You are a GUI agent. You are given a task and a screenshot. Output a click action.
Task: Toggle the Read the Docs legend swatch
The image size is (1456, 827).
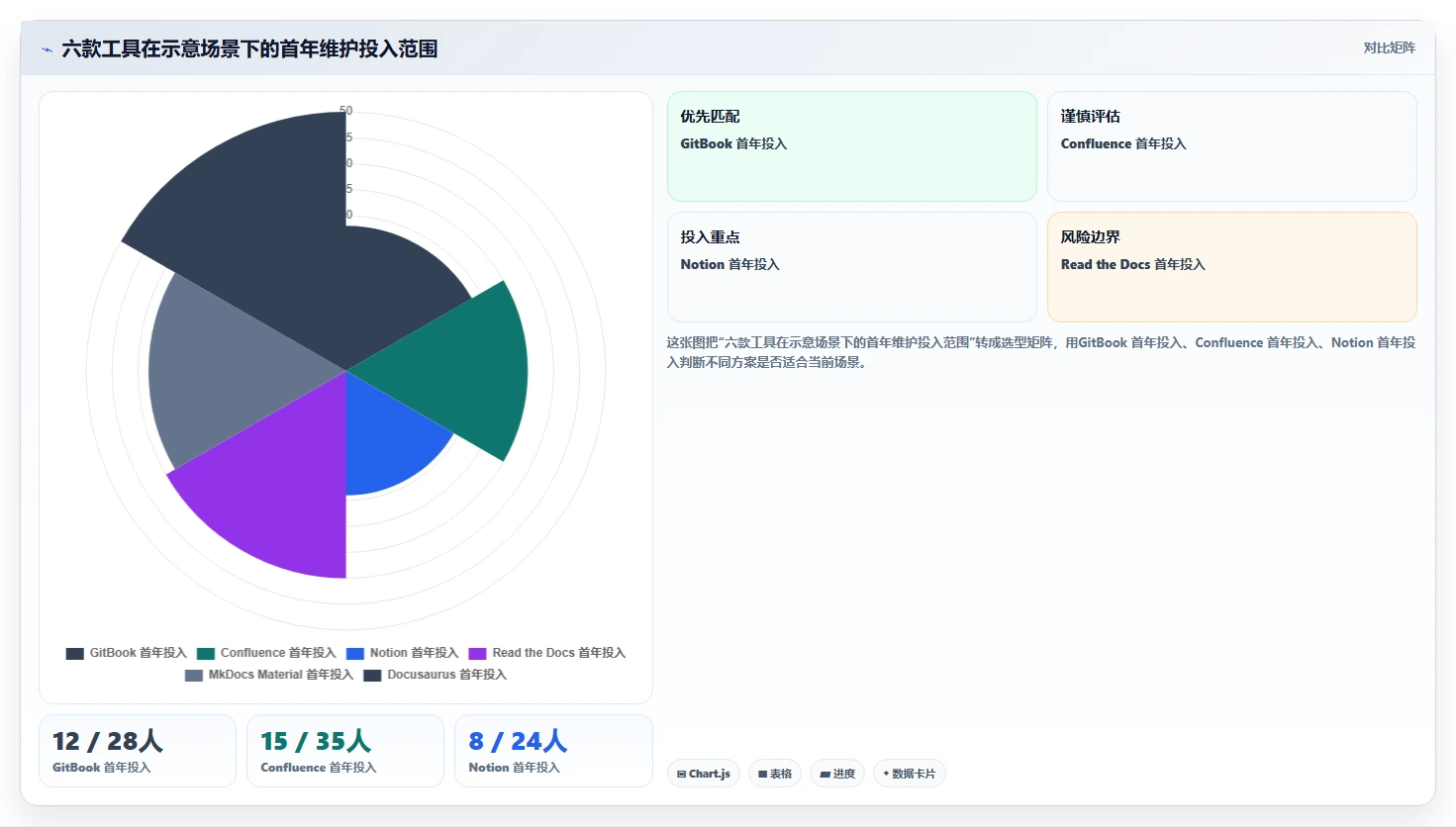point(477,653)
